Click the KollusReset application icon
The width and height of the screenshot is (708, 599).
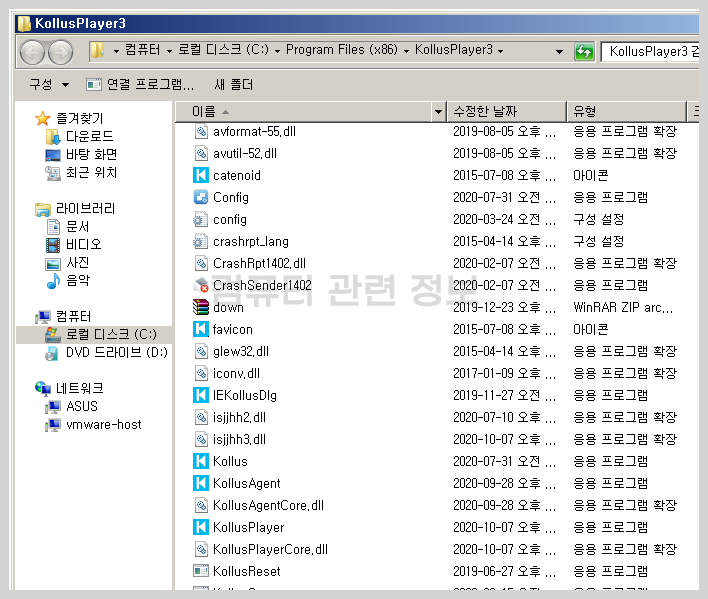(201, 571)
